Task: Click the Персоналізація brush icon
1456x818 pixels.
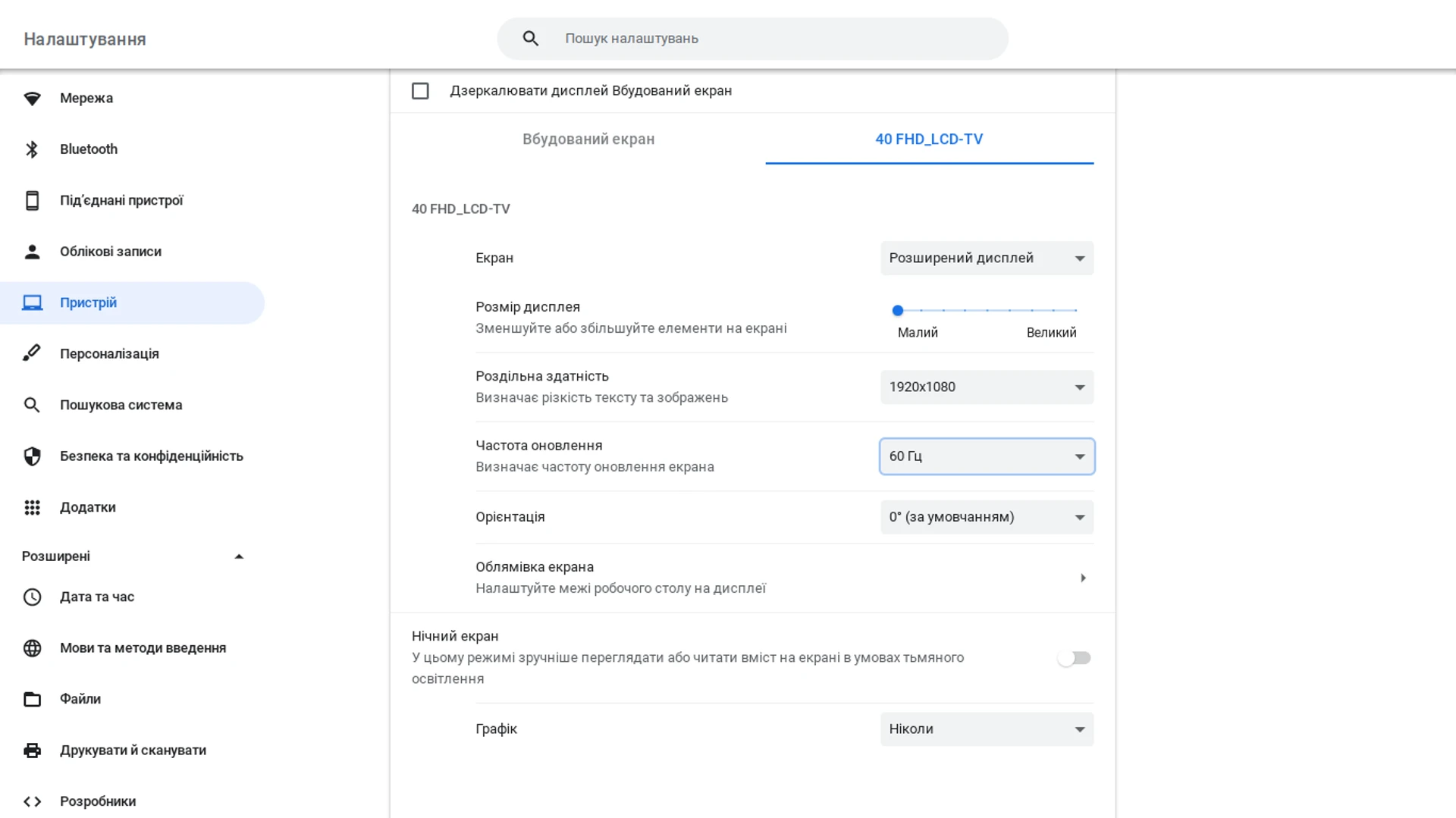Action: pyautogui.click(x=32, y=353)
